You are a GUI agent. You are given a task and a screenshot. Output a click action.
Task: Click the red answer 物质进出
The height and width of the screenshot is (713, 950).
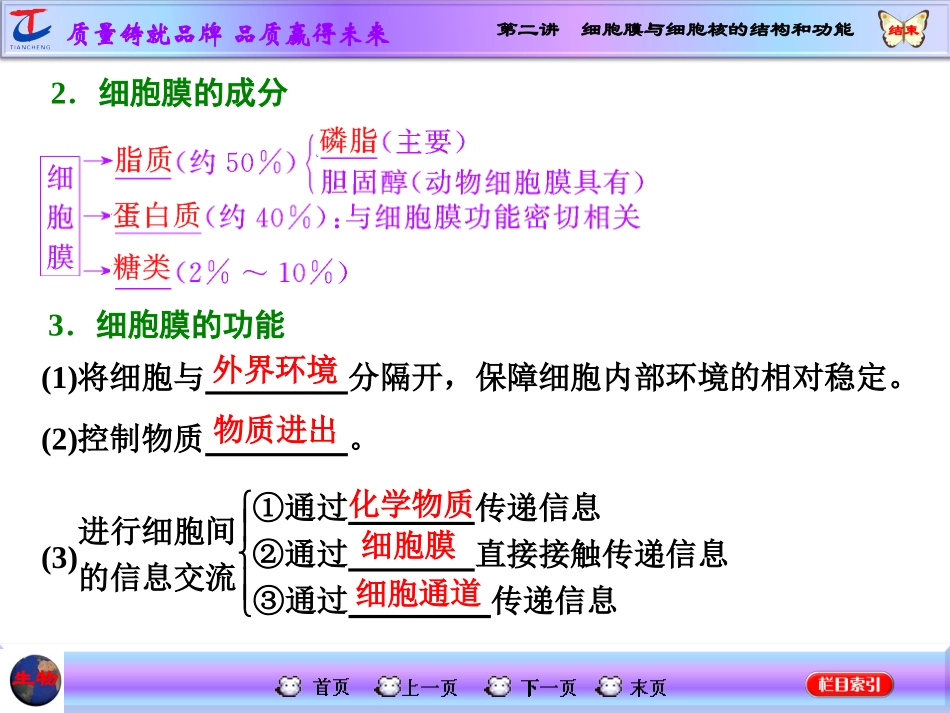point(274,429)
